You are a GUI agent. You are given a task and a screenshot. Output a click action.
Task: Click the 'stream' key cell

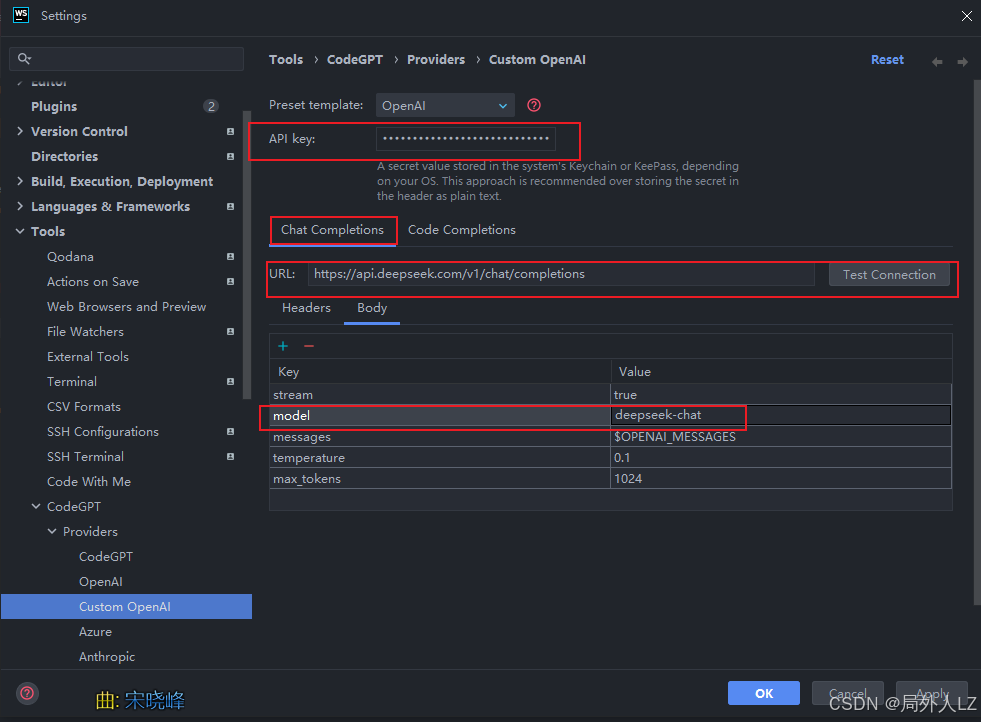coord(440,395)
